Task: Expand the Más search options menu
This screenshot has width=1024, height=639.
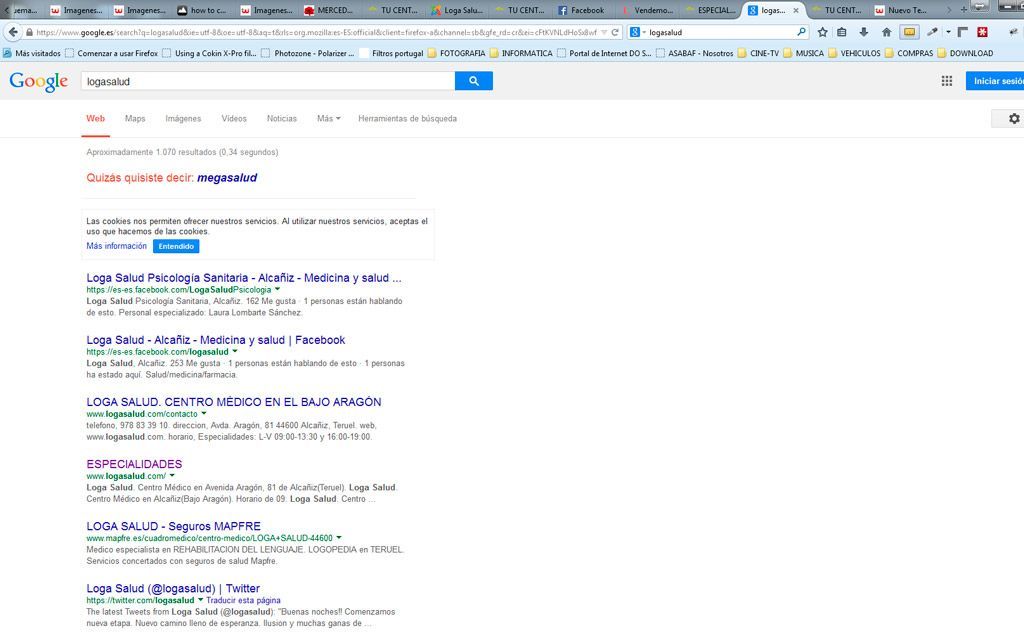Action: point(328,118)
